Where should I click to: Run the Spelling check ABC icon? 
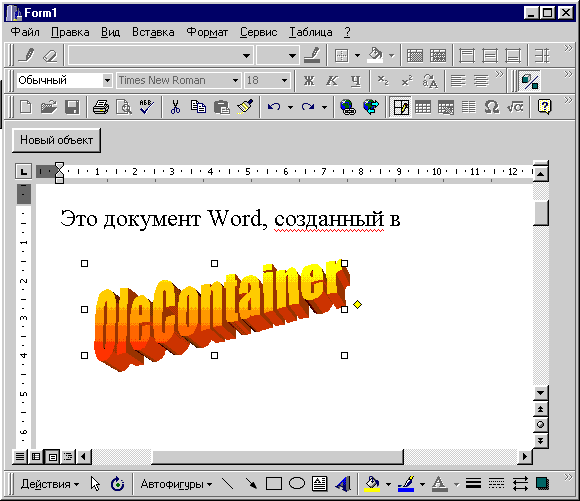147,107
